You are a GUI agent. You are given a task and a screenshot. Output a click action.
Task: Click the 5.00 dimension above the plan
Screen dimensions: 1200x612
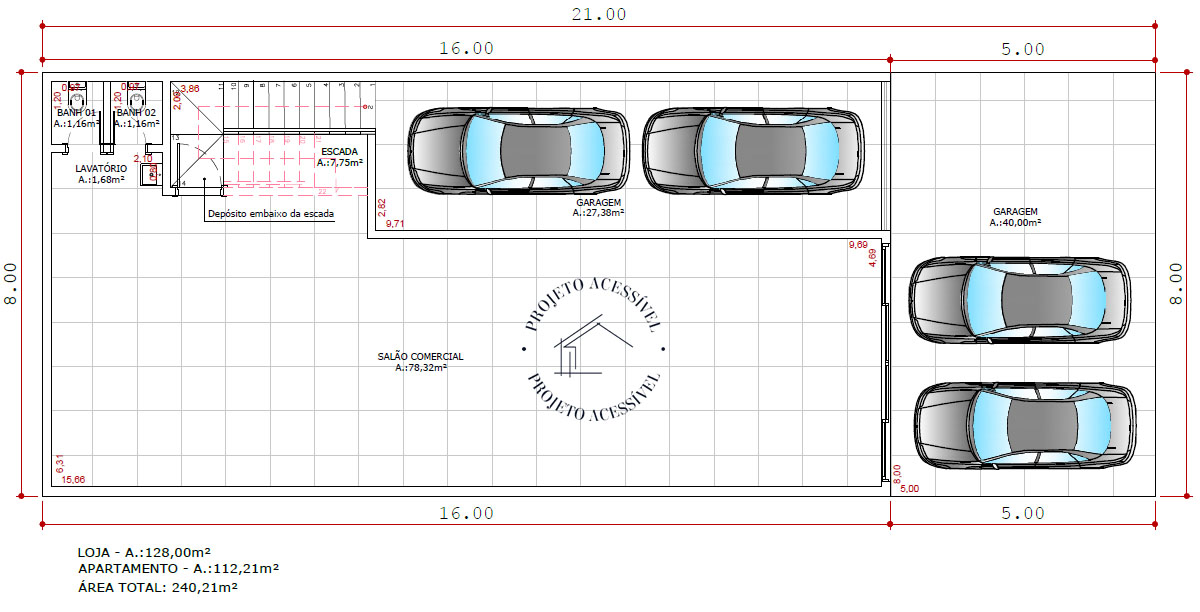coord(1023,49)
